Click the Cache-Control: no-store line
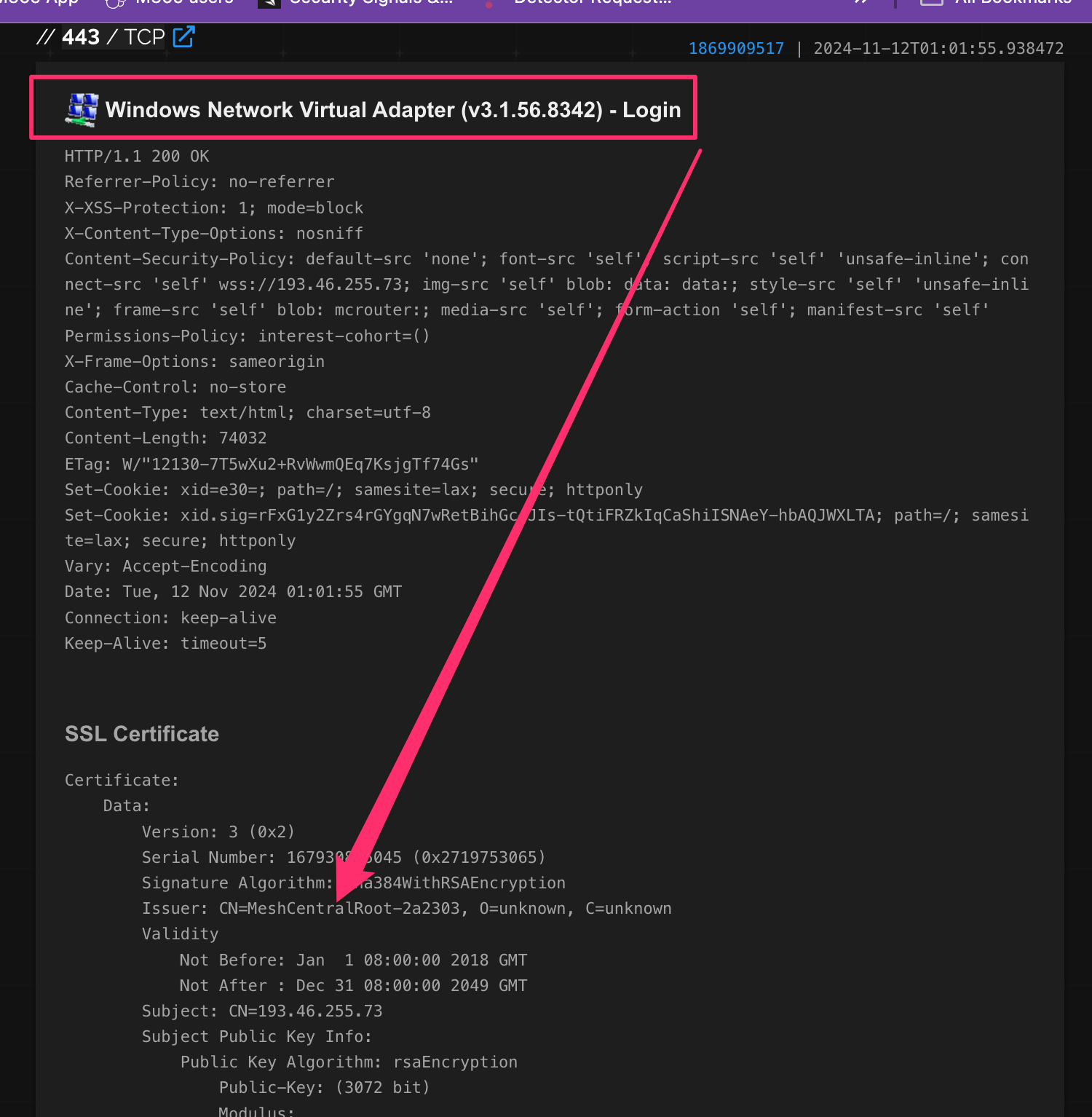 (175, 387)
